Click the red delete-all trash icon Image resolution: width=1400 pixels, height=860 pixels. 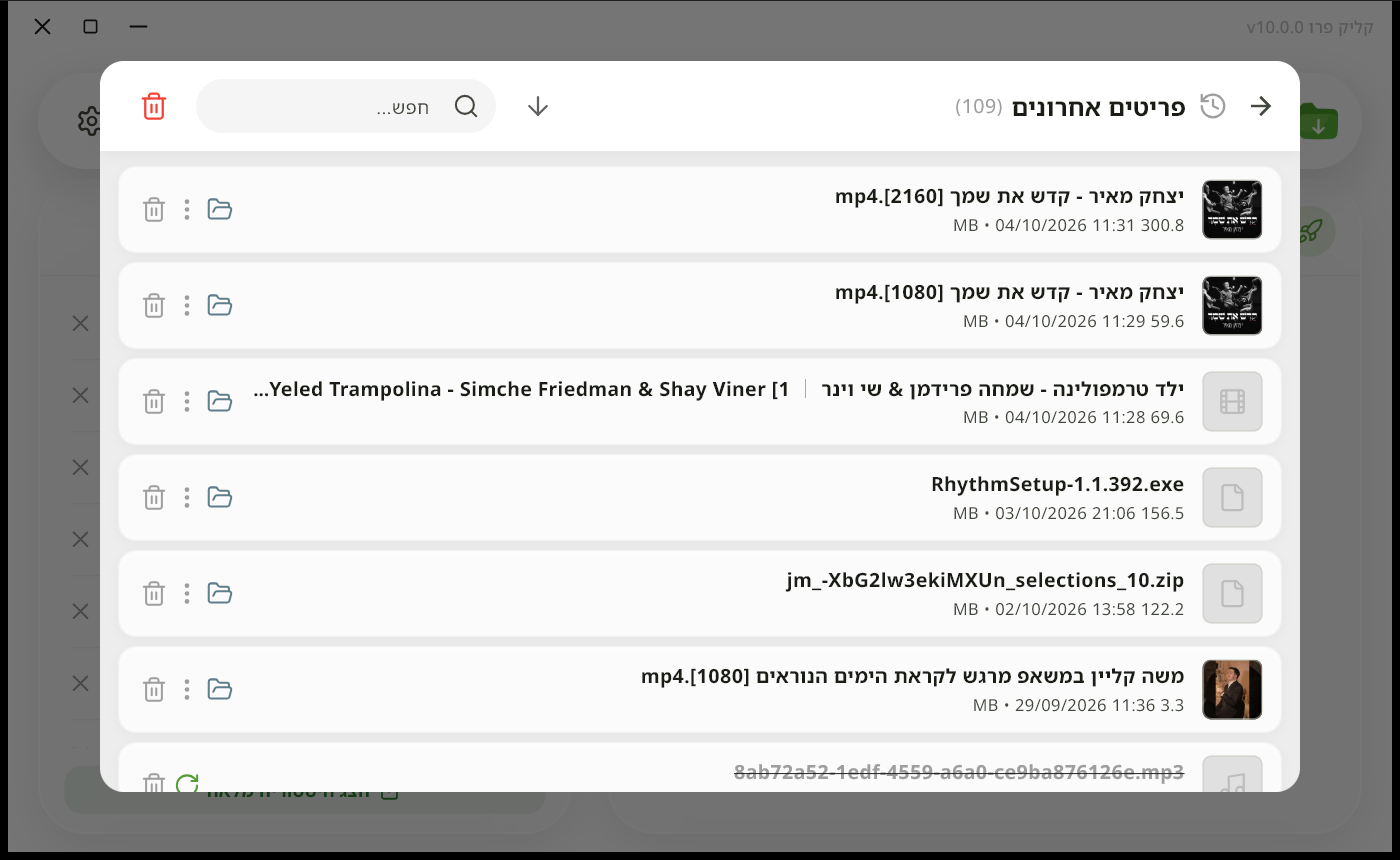tap(153, 106)
